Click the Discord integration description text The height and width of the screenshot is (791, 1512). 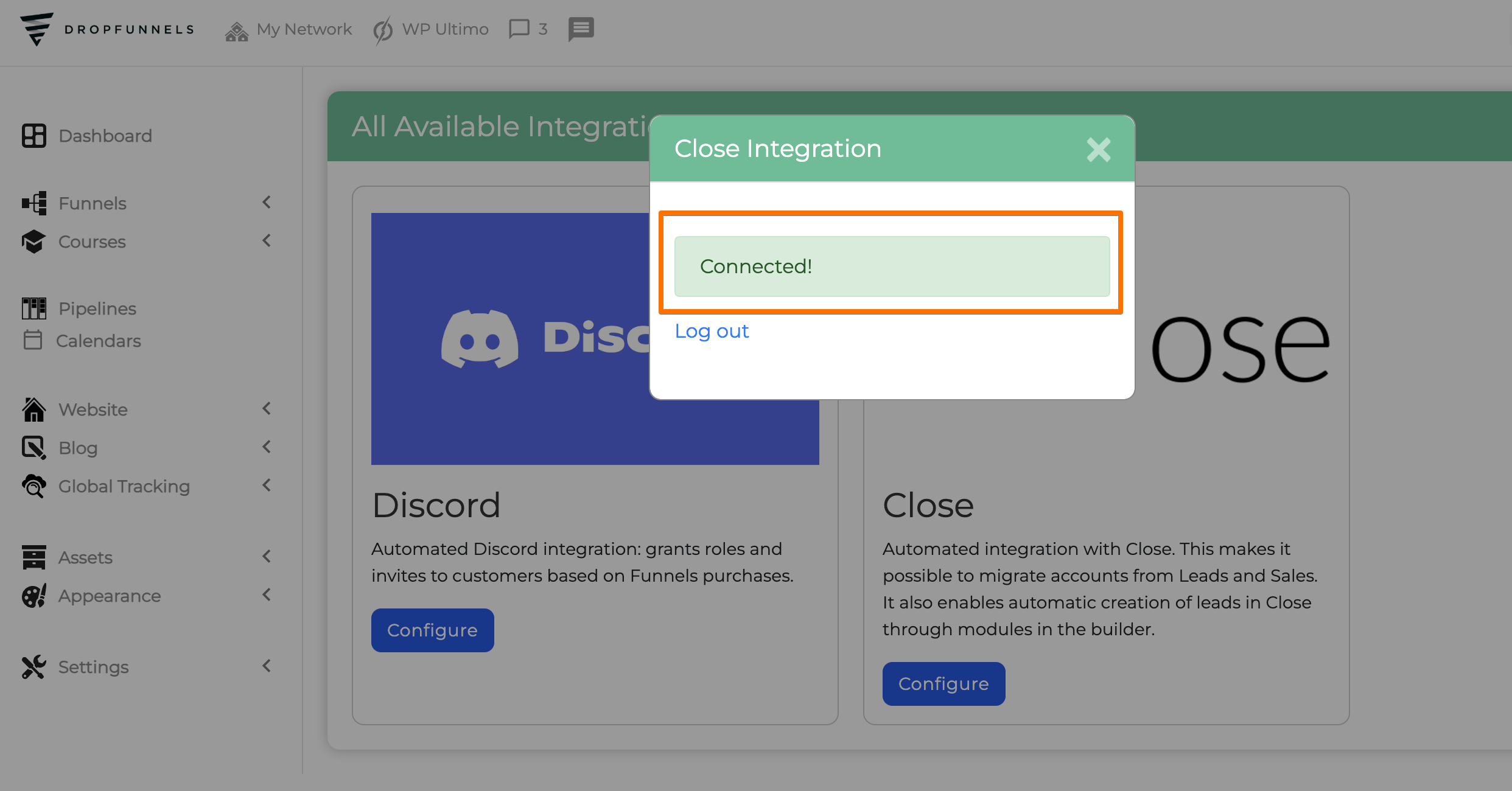583,562
